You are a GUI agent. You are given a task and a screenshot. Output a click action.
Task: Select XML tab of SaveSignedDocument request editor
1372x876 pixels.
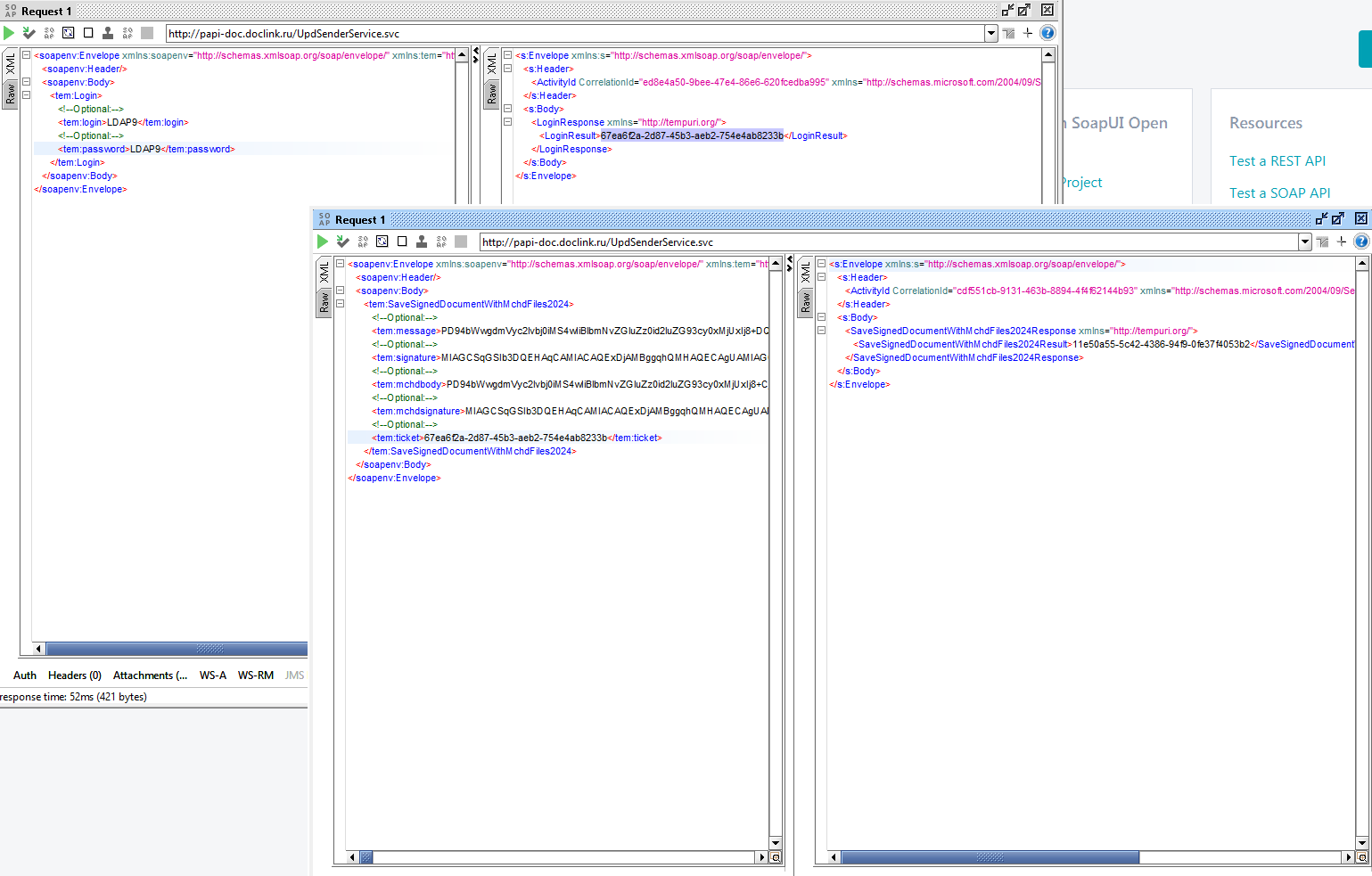tap(324, 272)
